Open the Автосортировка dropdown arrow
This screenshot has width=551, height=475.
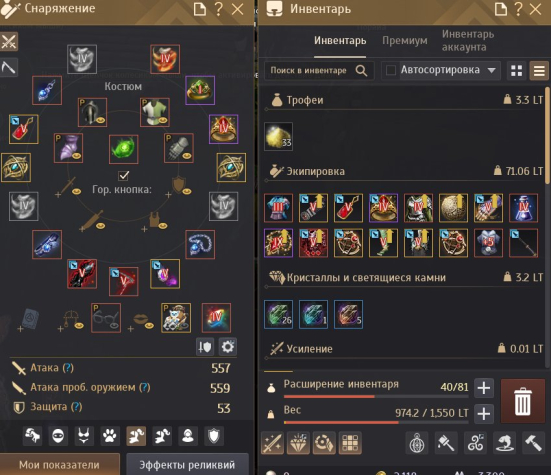point(492,70)
